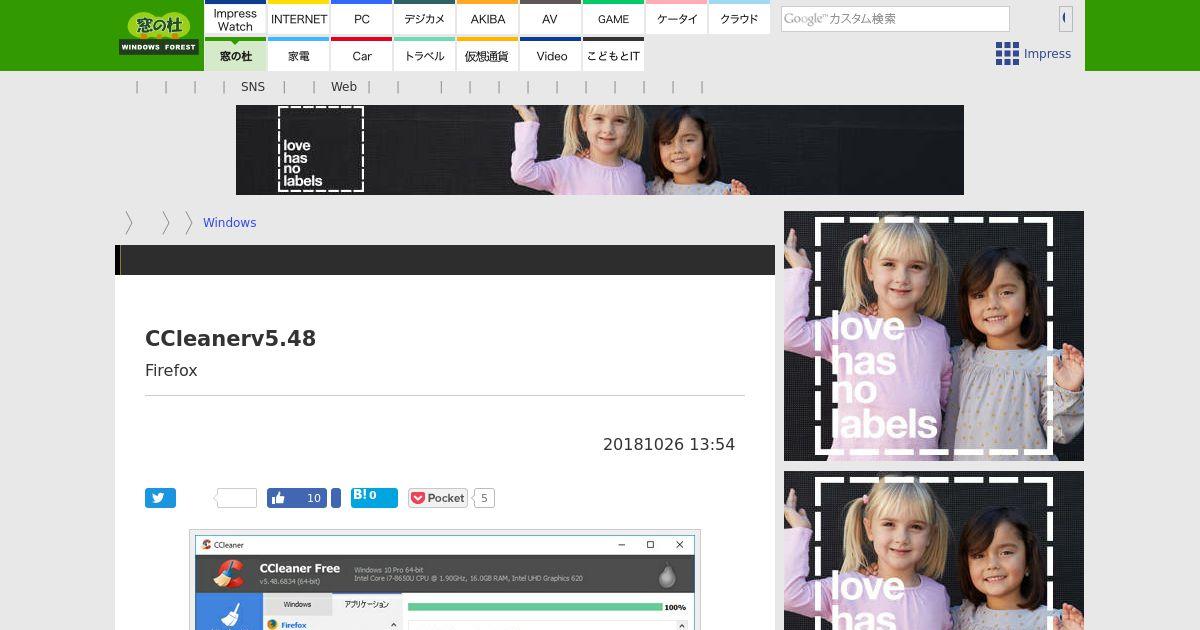Open the CCleaner screenshot image
The image size is (1200, 630).
[445, 580]
